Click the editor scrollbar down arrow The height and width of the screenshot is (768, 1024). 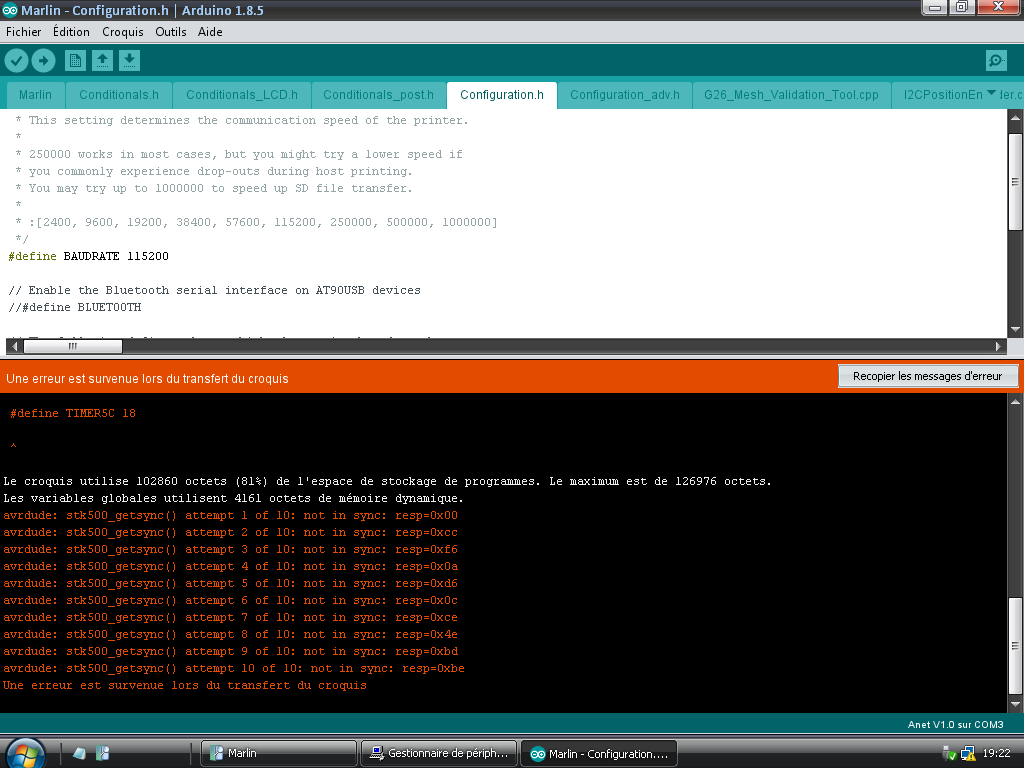(x=1015, y=330)
